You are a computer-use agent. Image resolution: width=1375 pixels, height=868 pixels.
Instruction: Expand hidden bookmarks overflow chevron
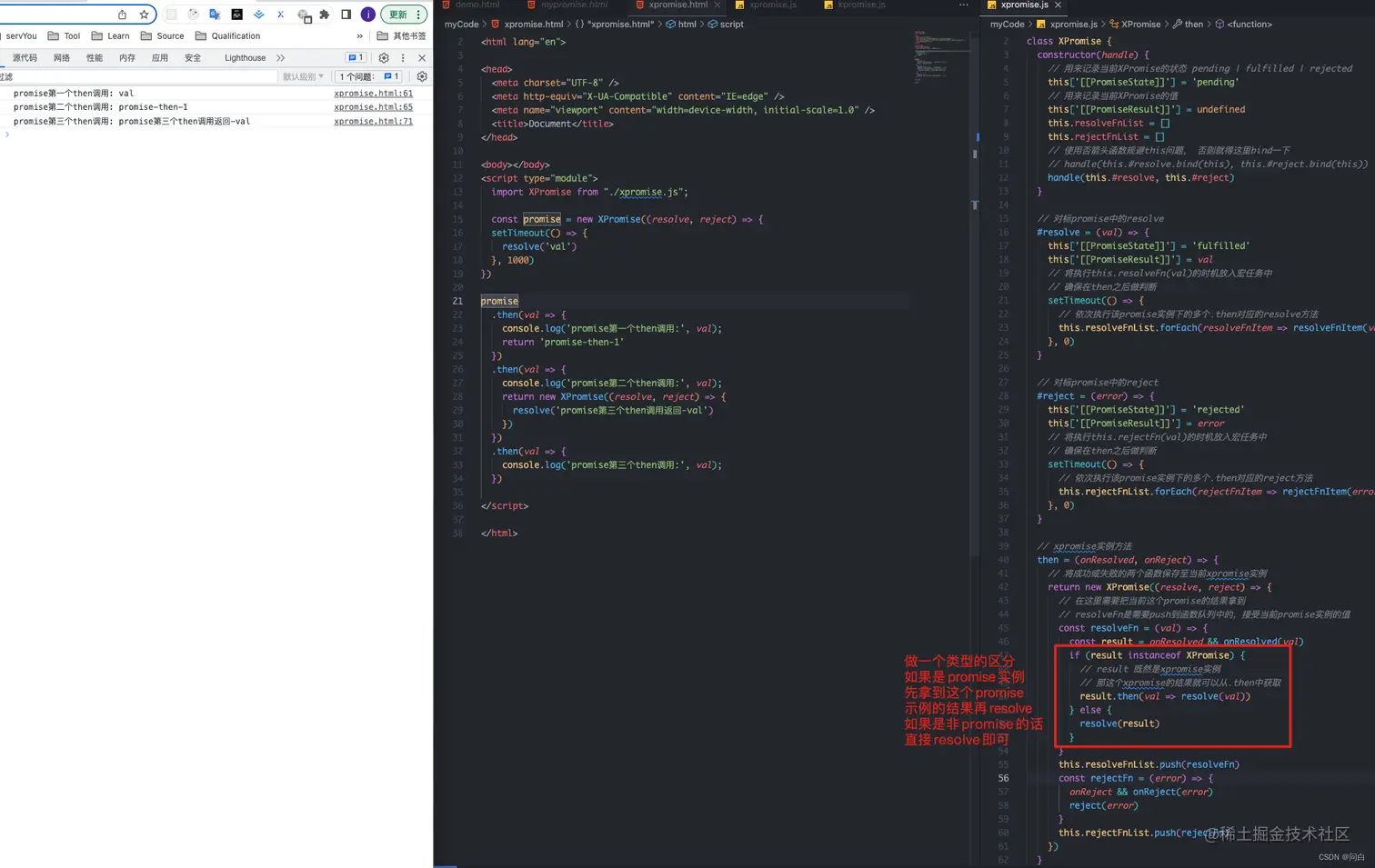point(359,36)
